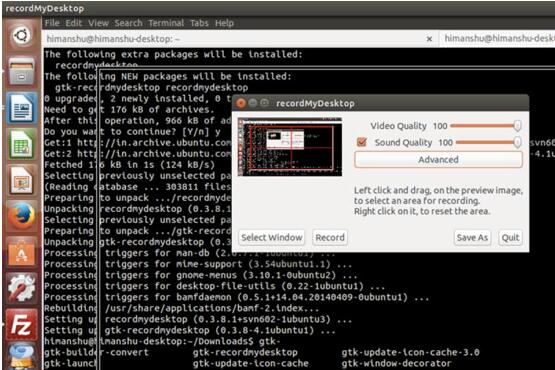Open the Search menu
The height and width of the screenshot is (370, 555).
(128, 23)
